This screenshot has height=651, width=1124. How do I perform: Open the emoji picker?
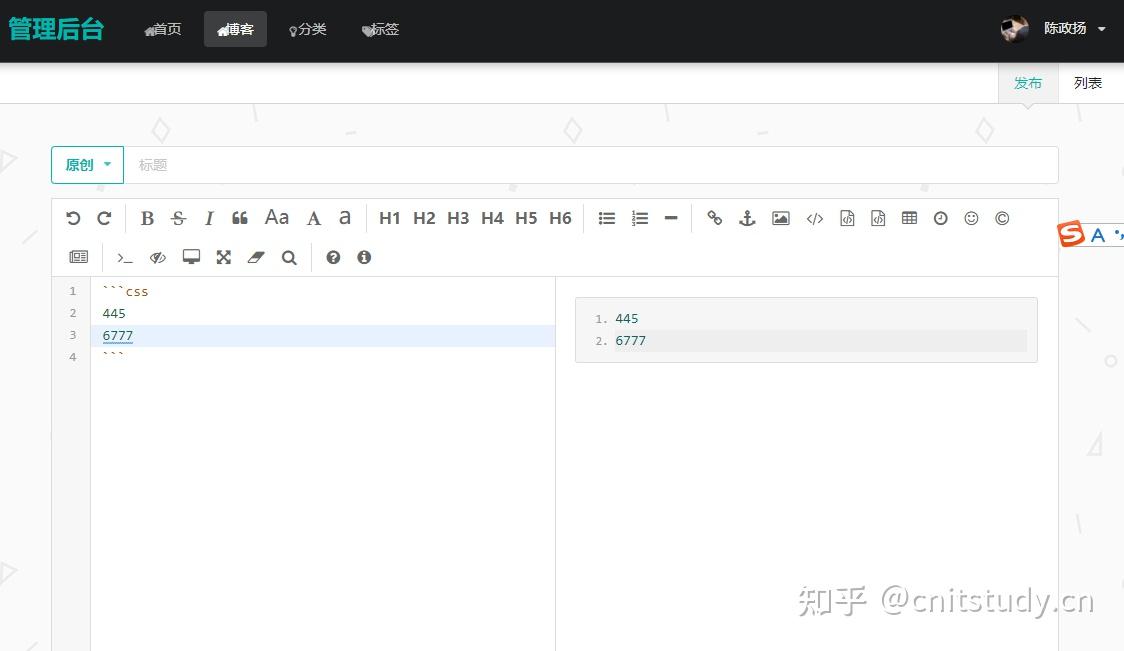tap(971, 218)
